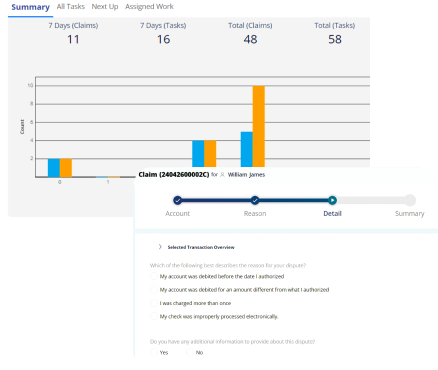This screenshot has height=370, width=438.
Task: Click the upcoming Summary step circle
Action: pyautogui.click(x=410, y=200)
